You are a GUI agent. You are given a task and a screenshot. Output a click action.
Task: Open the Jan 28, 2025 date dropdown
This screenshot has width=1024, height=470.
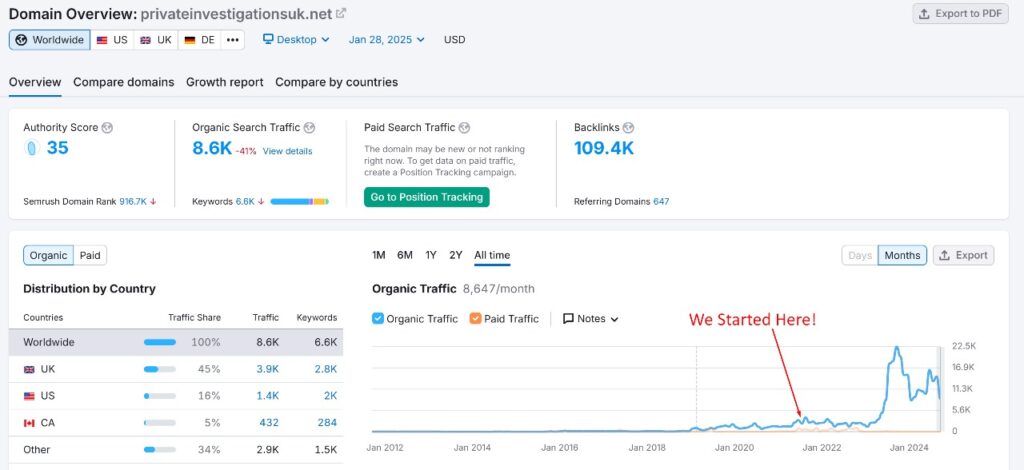[386, 40]
